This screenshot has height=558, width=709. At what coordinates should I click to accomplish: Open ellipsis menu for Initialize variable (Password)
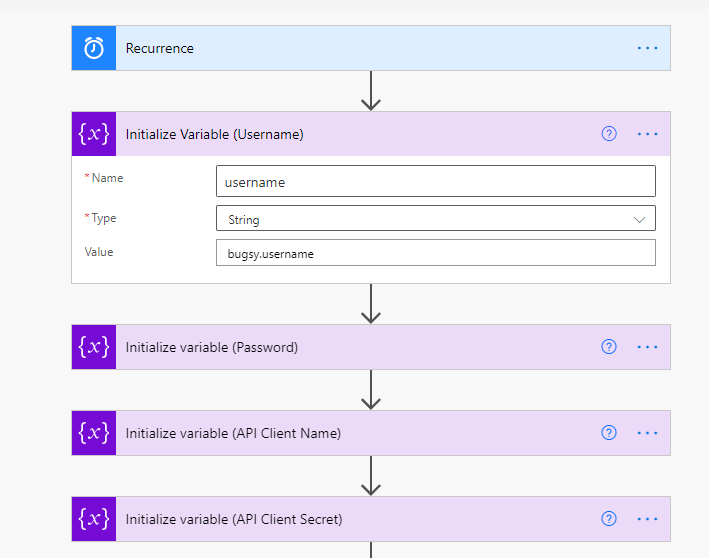tap(648, 347)
